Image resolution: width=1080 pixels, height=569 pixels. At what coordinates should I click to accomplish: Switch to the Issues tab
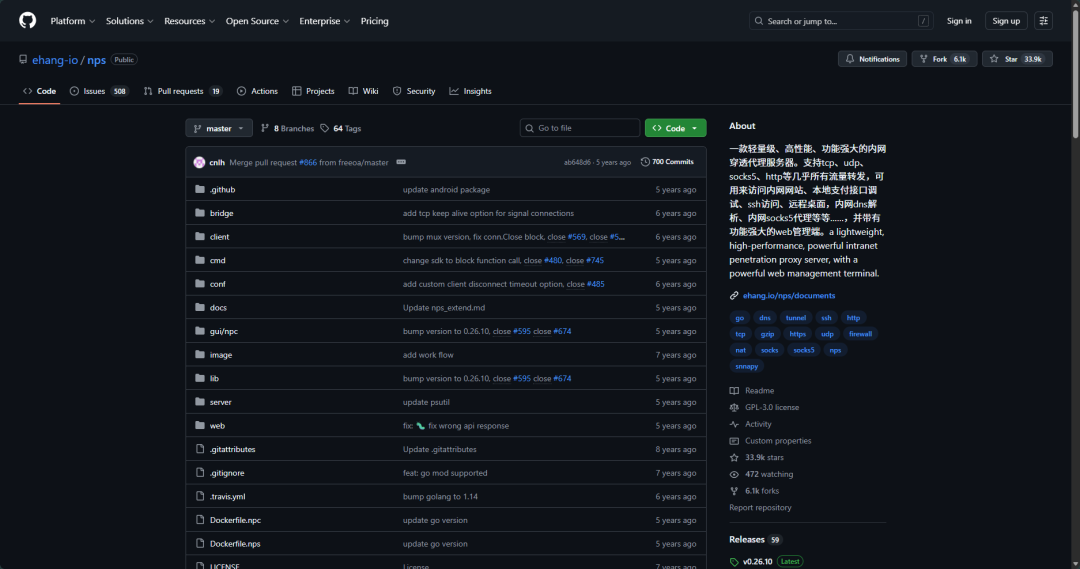tap(99, 91)
